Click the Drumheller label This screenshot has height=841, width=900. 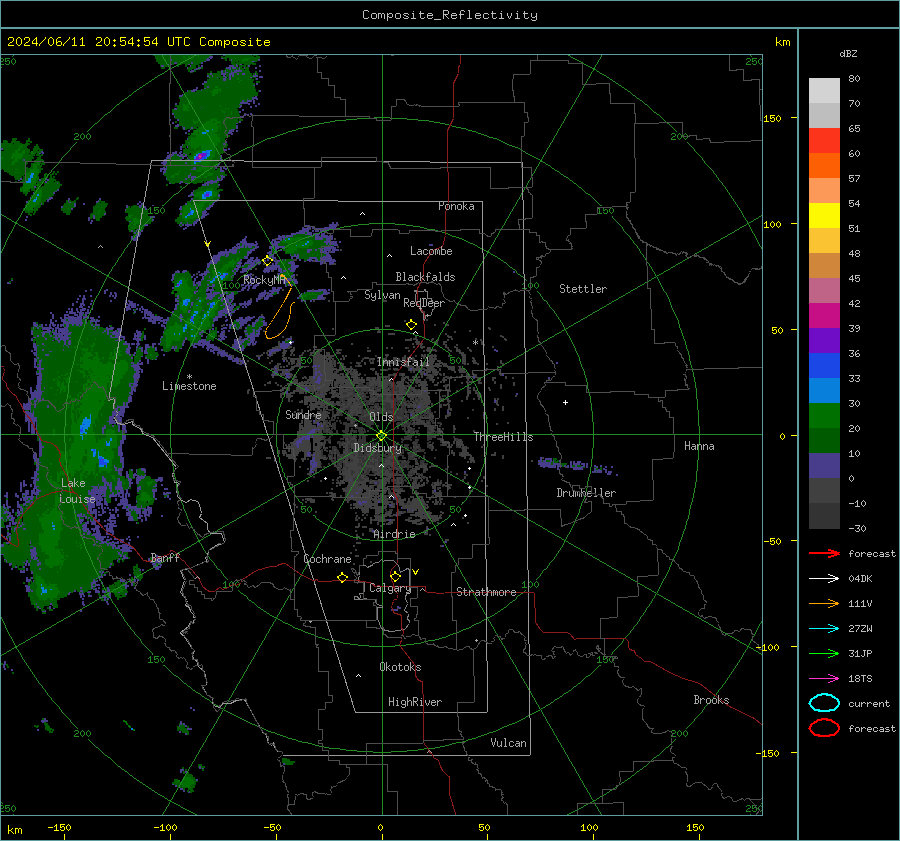586,493
